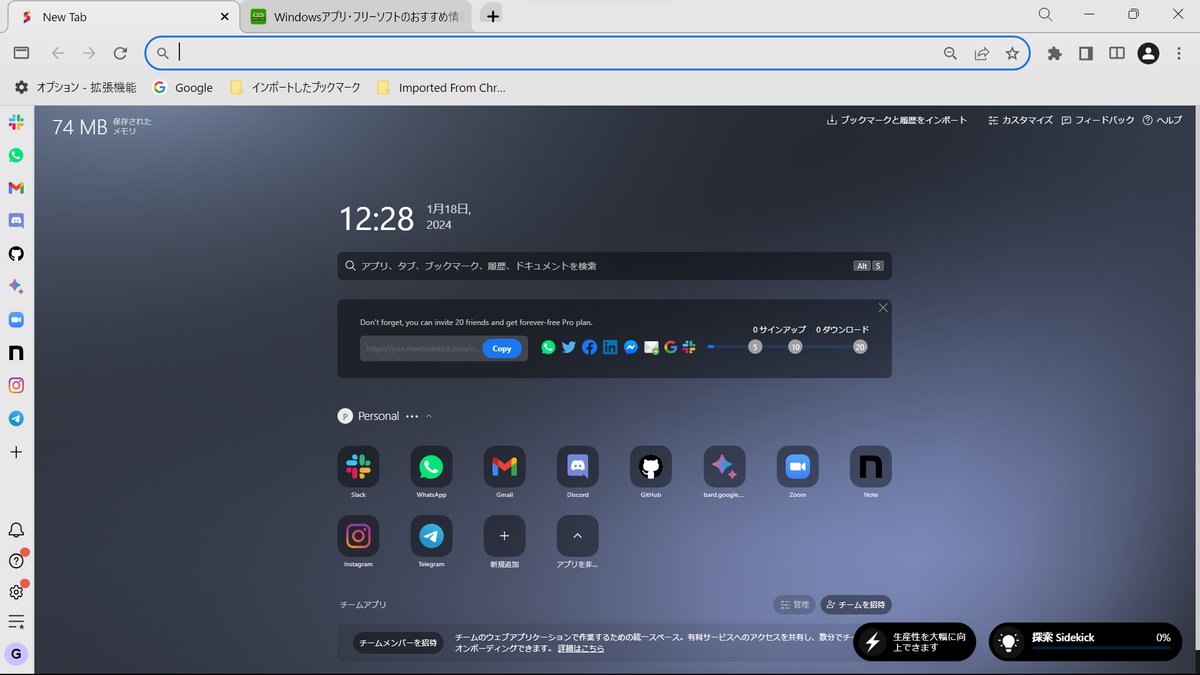Open the browser profile avatar
The height and width of the screenshot is (675, 1200).
[1148, 53]
